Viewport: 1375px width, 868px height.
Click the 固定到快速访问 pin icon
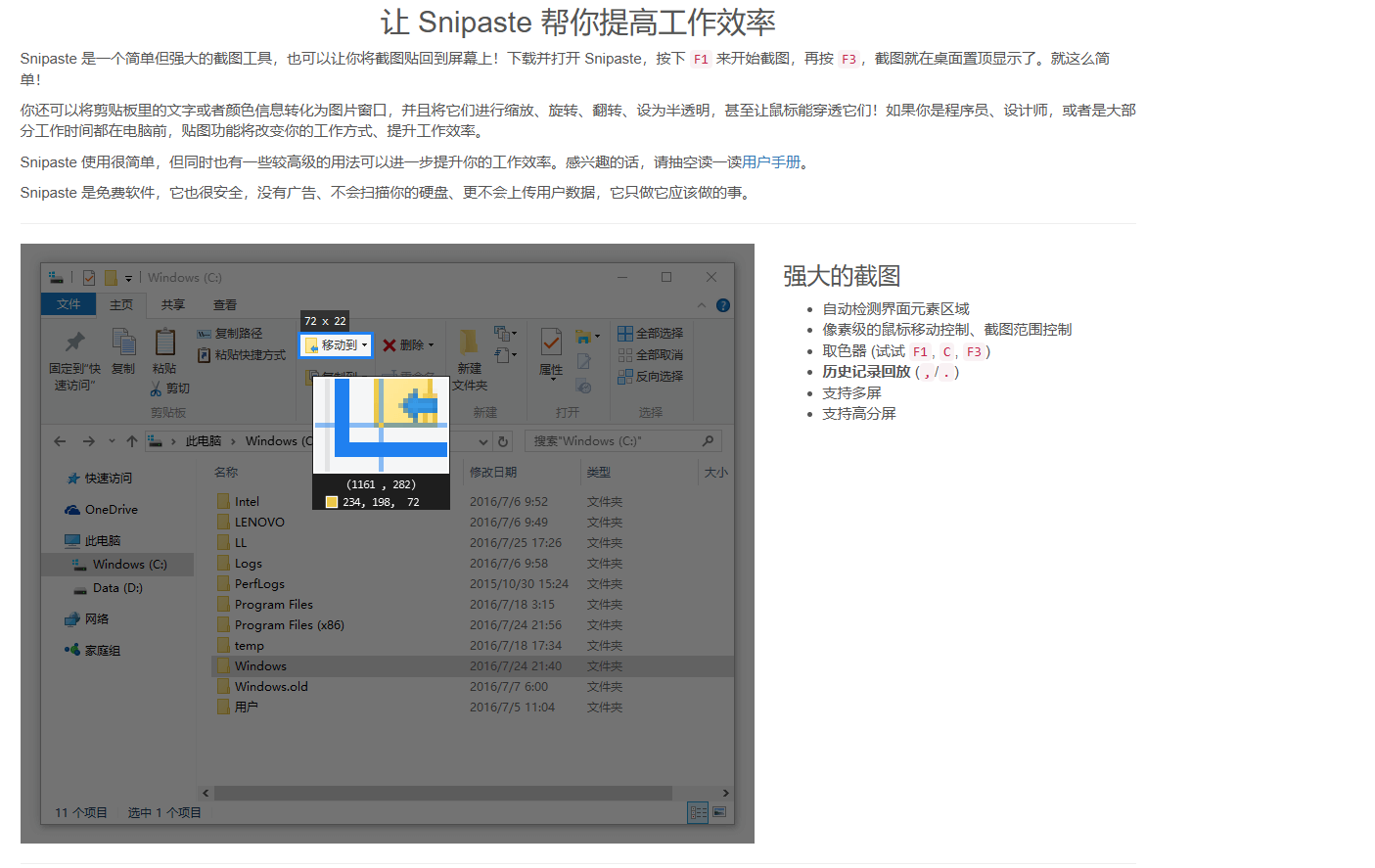(x=74, y=342)
